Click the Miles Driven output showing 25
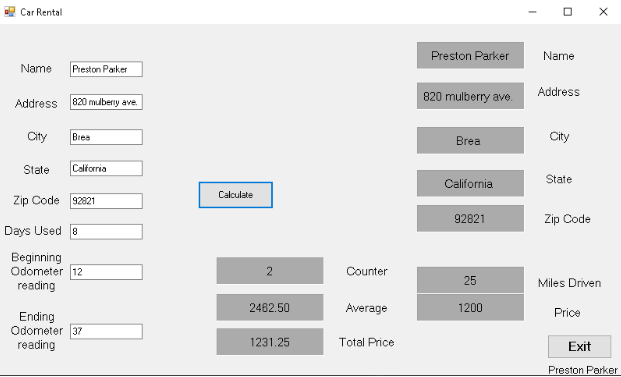621x377 pixels. [x=470, y=280]
